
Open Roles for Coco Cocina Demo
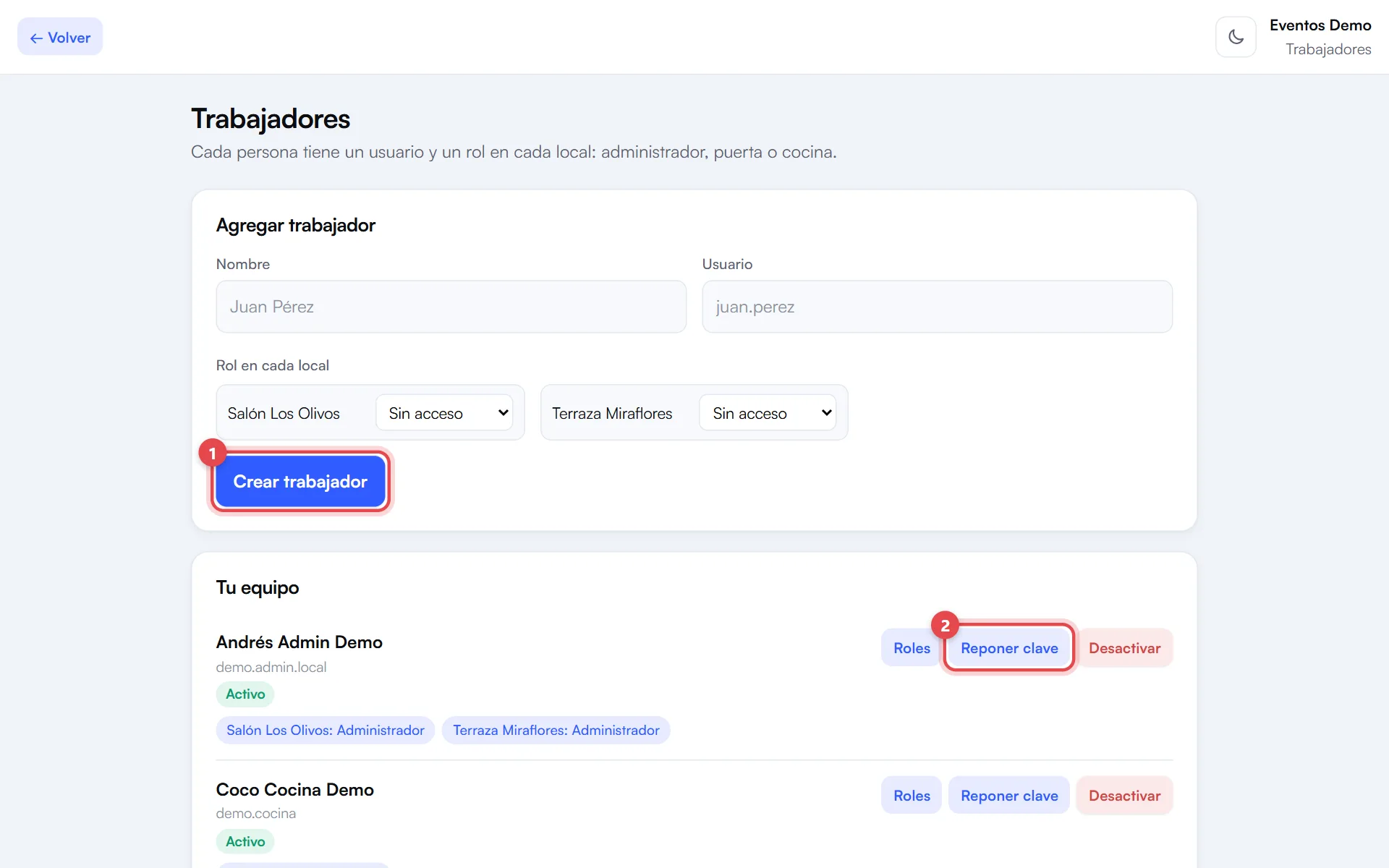(x=912, y=796)
